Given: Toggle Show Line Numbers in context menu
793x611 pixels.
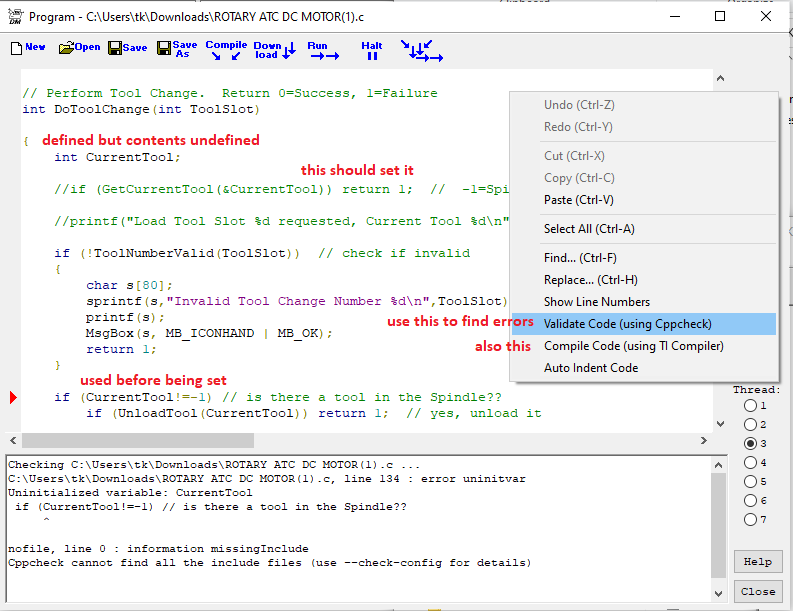Looking at the screenshot, I should point(596,302).
